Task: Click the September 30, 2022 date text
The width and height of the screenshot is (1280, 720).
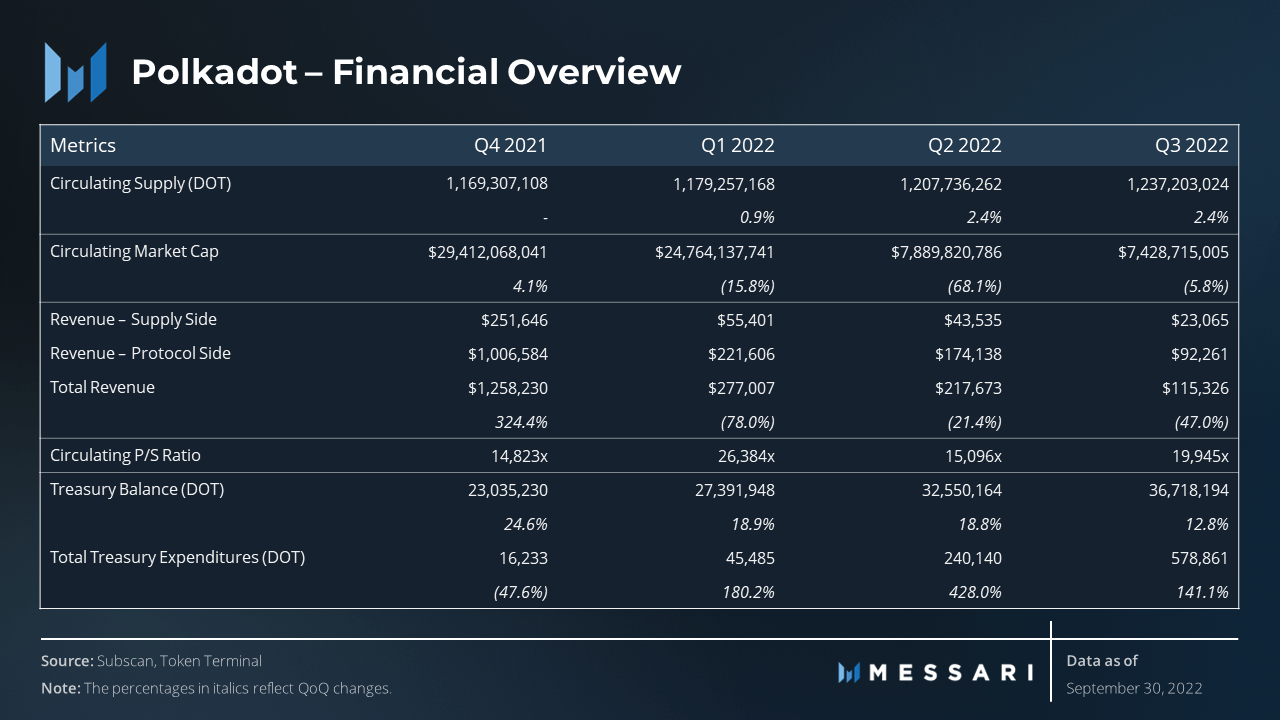Action: click(1134, 688)
